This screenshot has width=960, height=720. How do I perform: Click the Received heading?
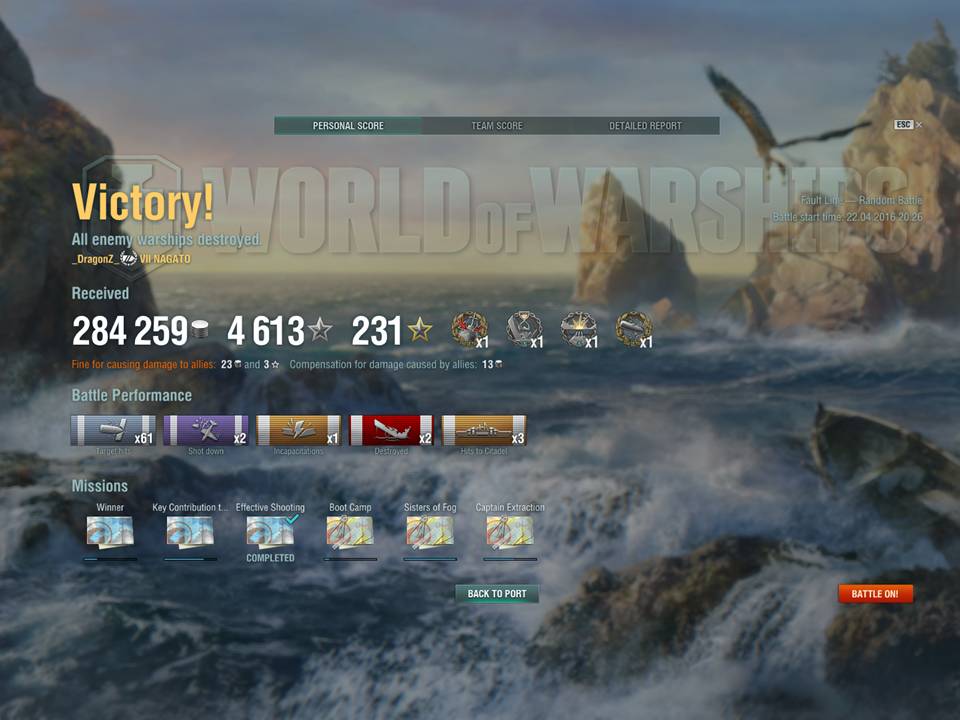100,293
